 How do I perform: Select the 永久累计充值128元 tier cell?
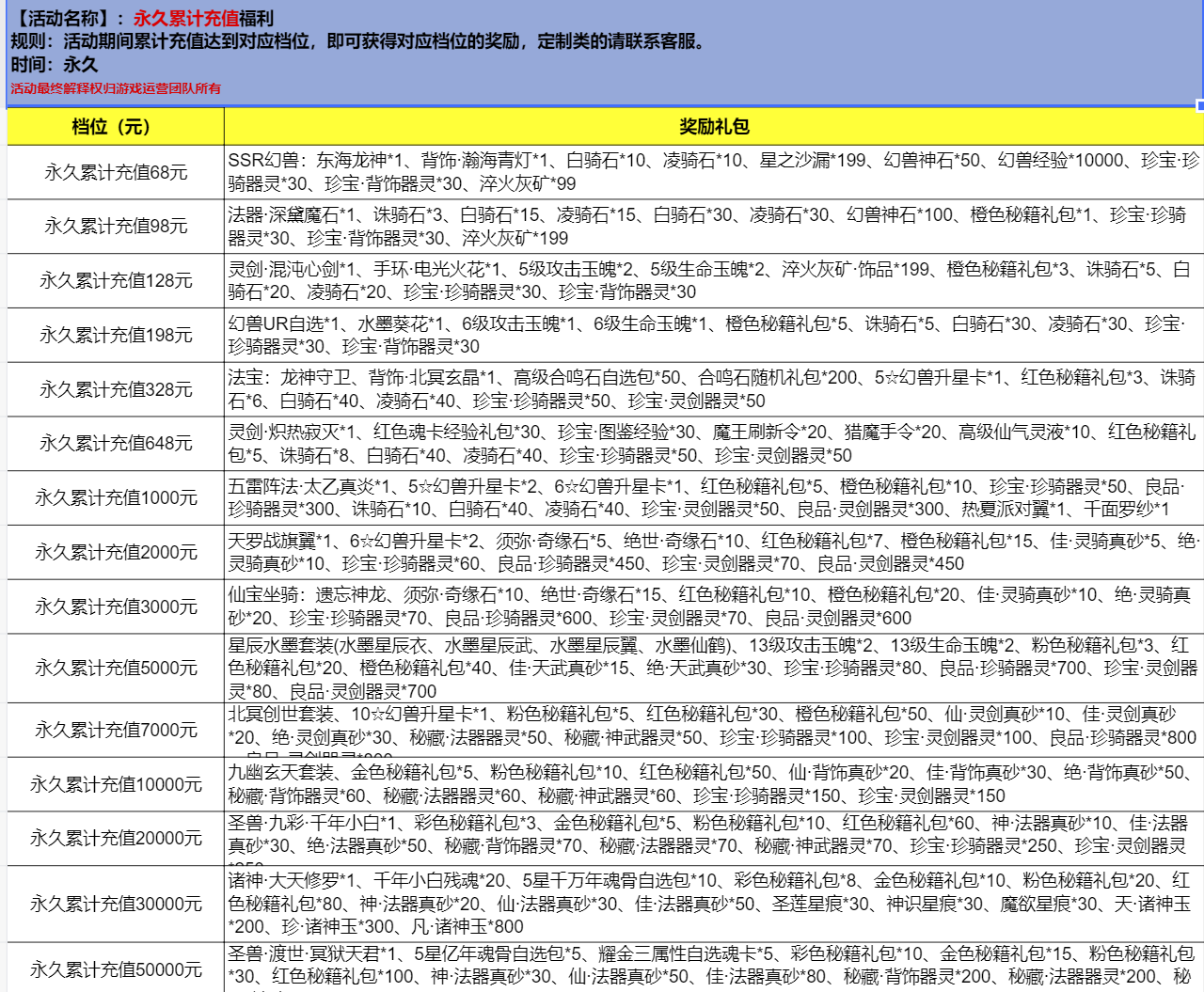[x=115, y=281]
